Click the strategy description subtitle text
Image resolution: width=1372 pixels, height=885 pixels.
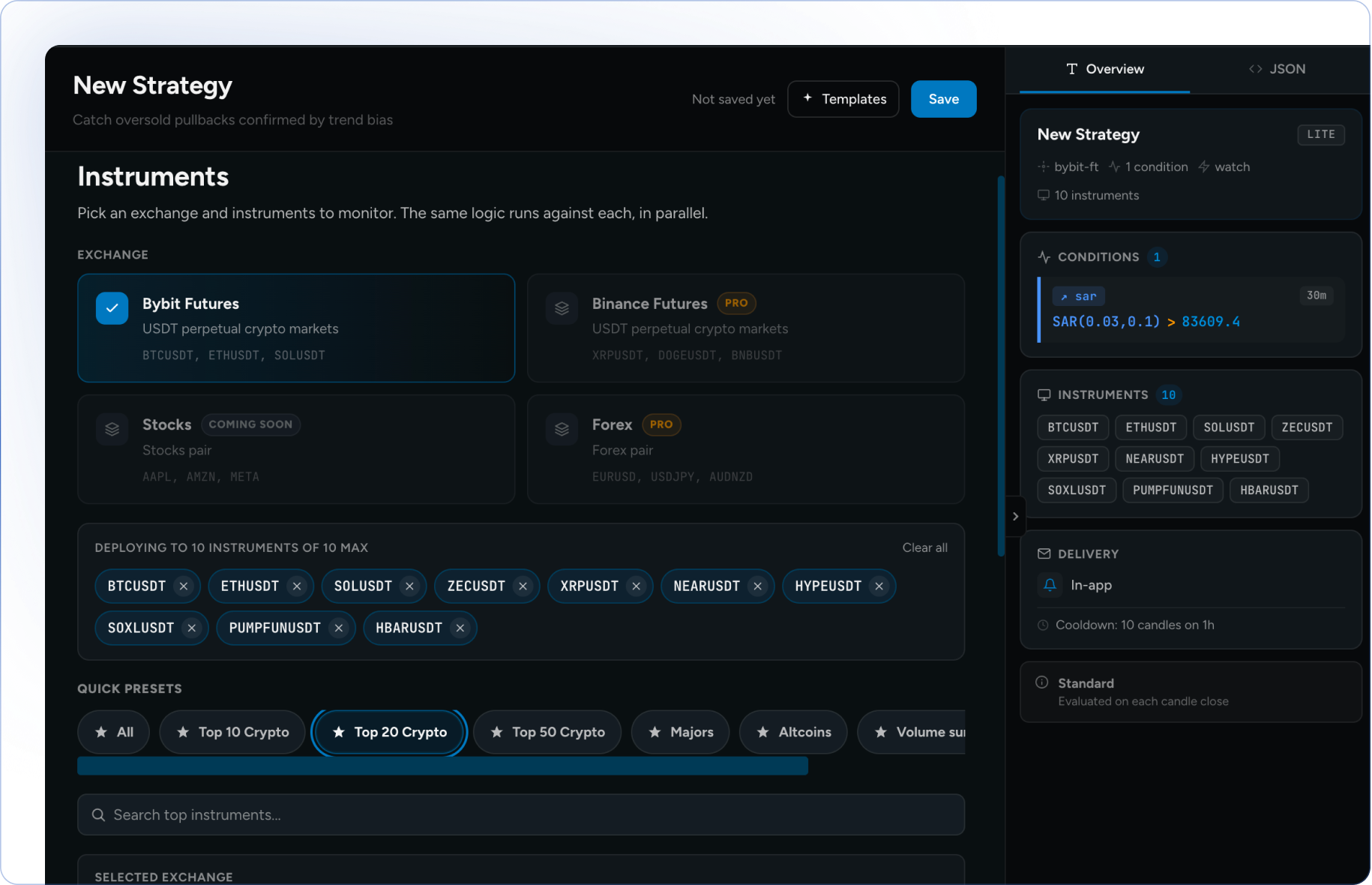(232, 120)
